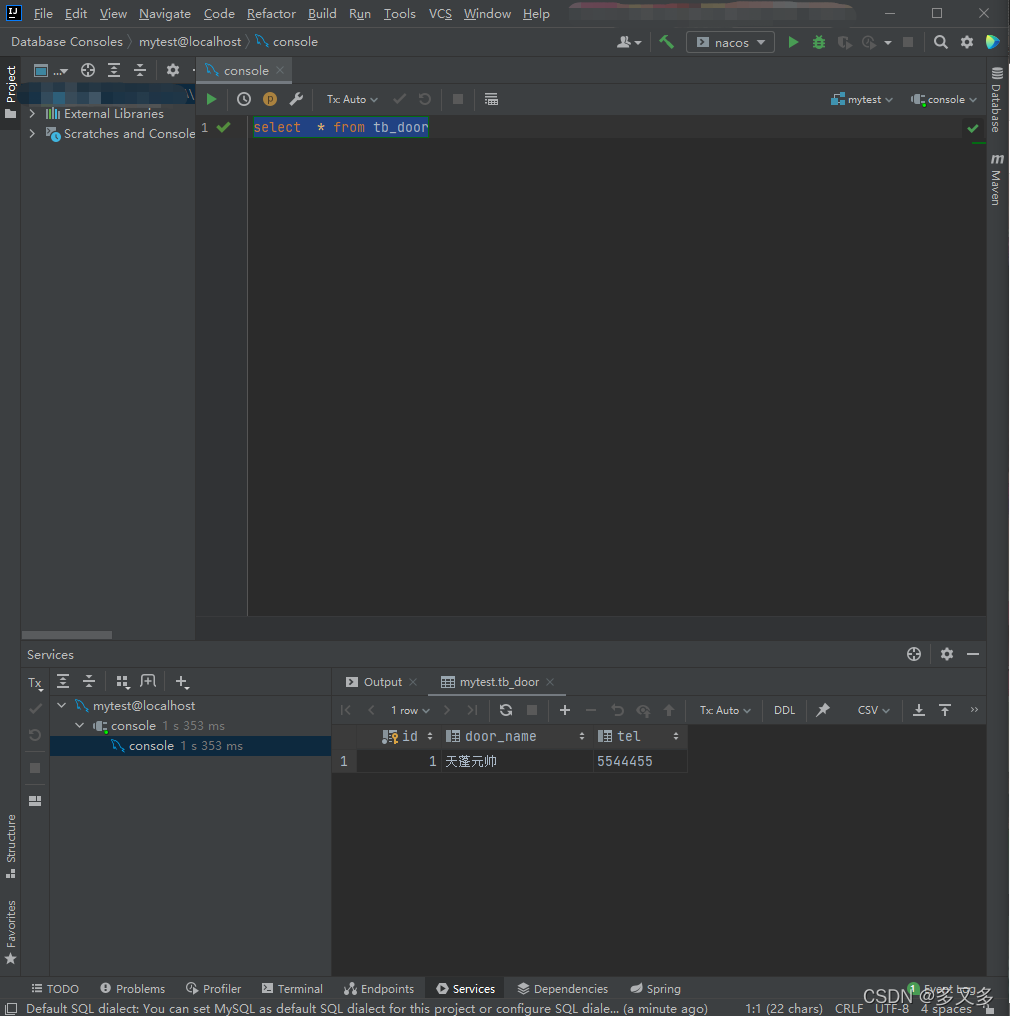This screenshot has width=1010, height=1016.
Task: Open query history clock icon
Action: point(244,99)
